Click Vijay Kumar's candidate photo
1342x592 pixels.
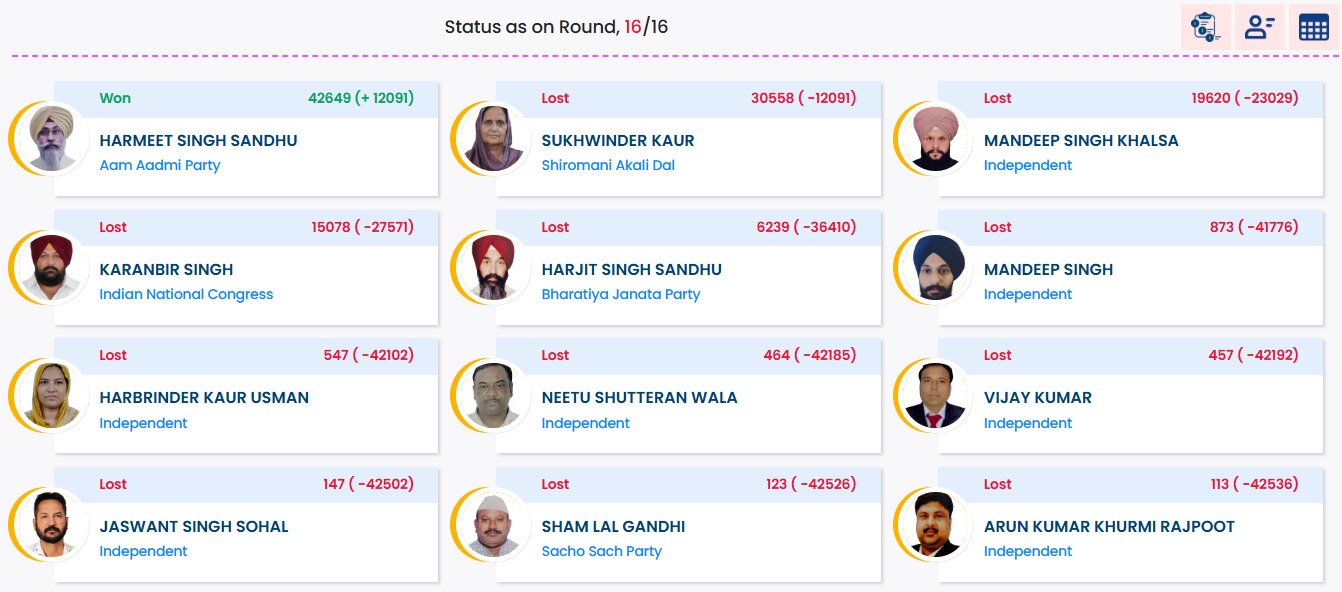coord(935,395)
